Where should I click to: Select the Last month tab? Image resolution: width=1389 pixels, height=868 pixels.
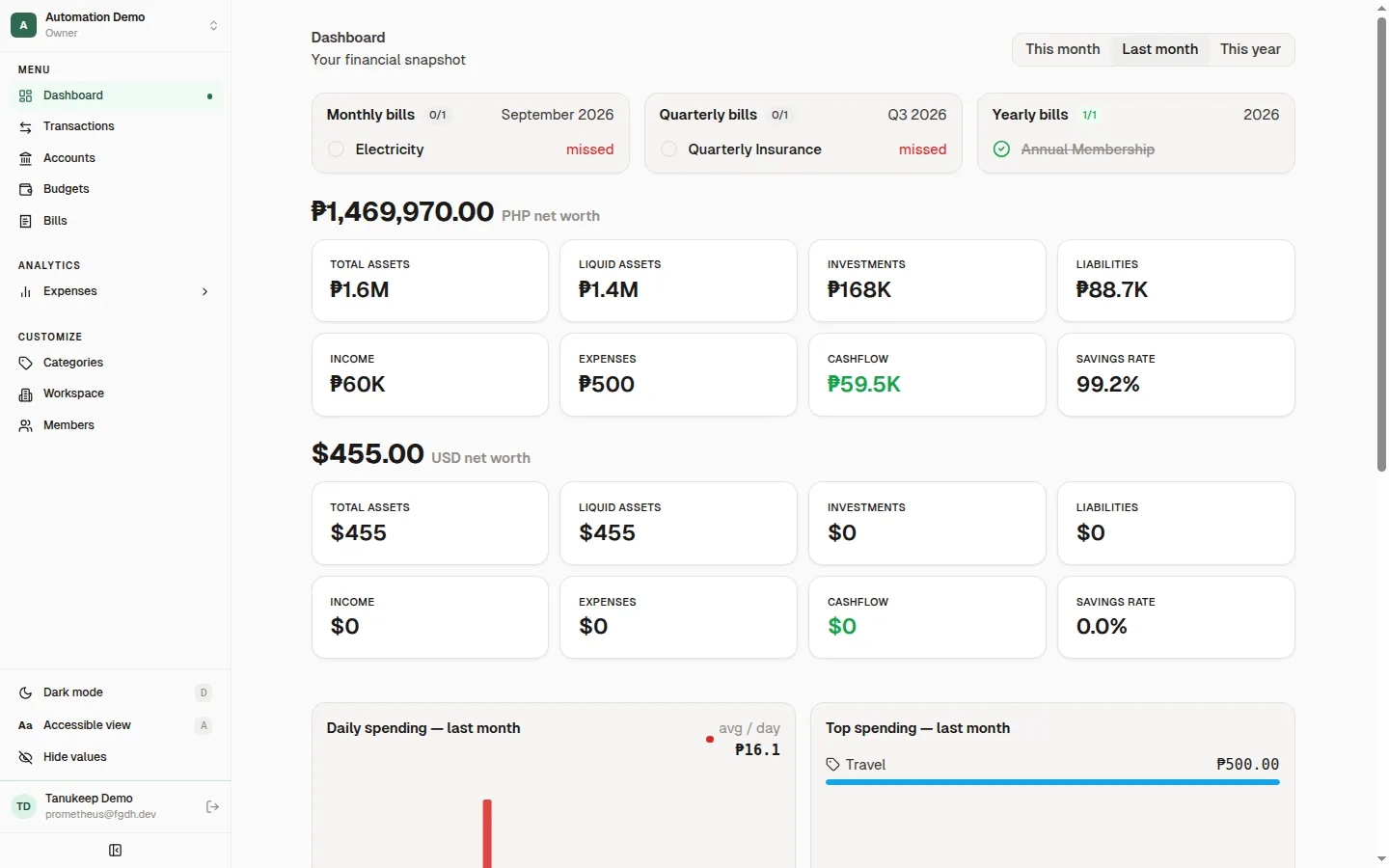pos(1160,49)
